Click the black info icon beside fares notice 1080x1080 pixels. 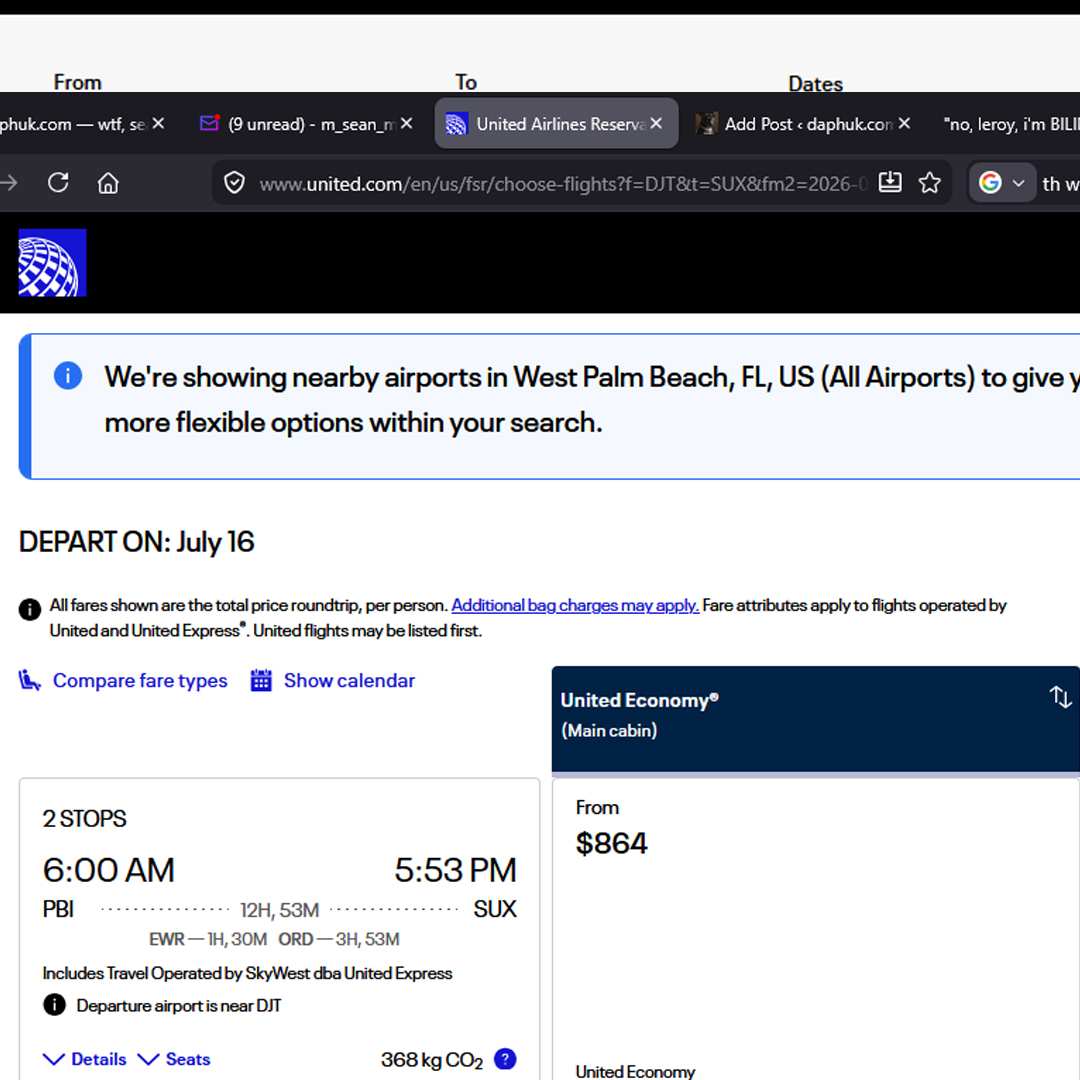30,609
